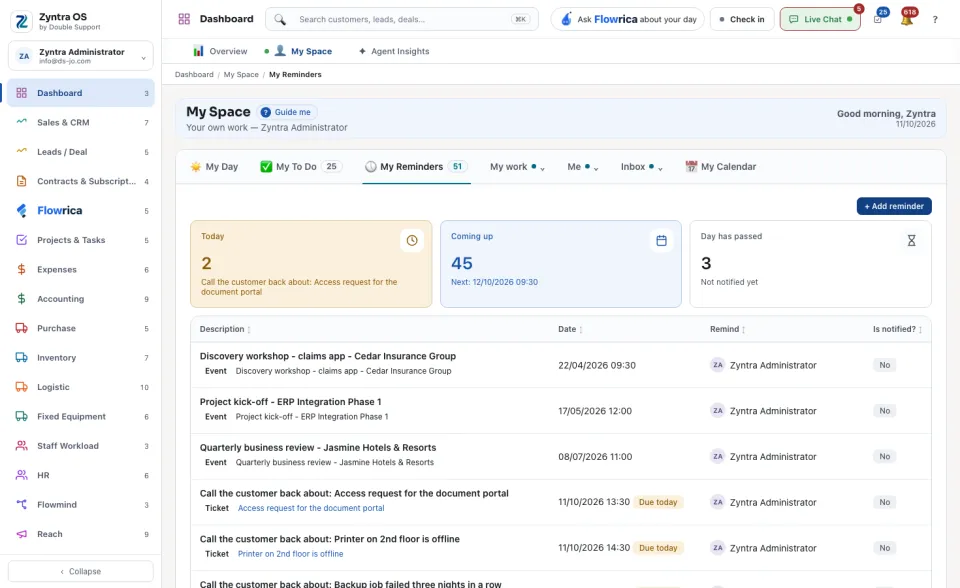Open Purchase via its sidebar icon
Screen dimensions: 960x588
tap(21, 328)
